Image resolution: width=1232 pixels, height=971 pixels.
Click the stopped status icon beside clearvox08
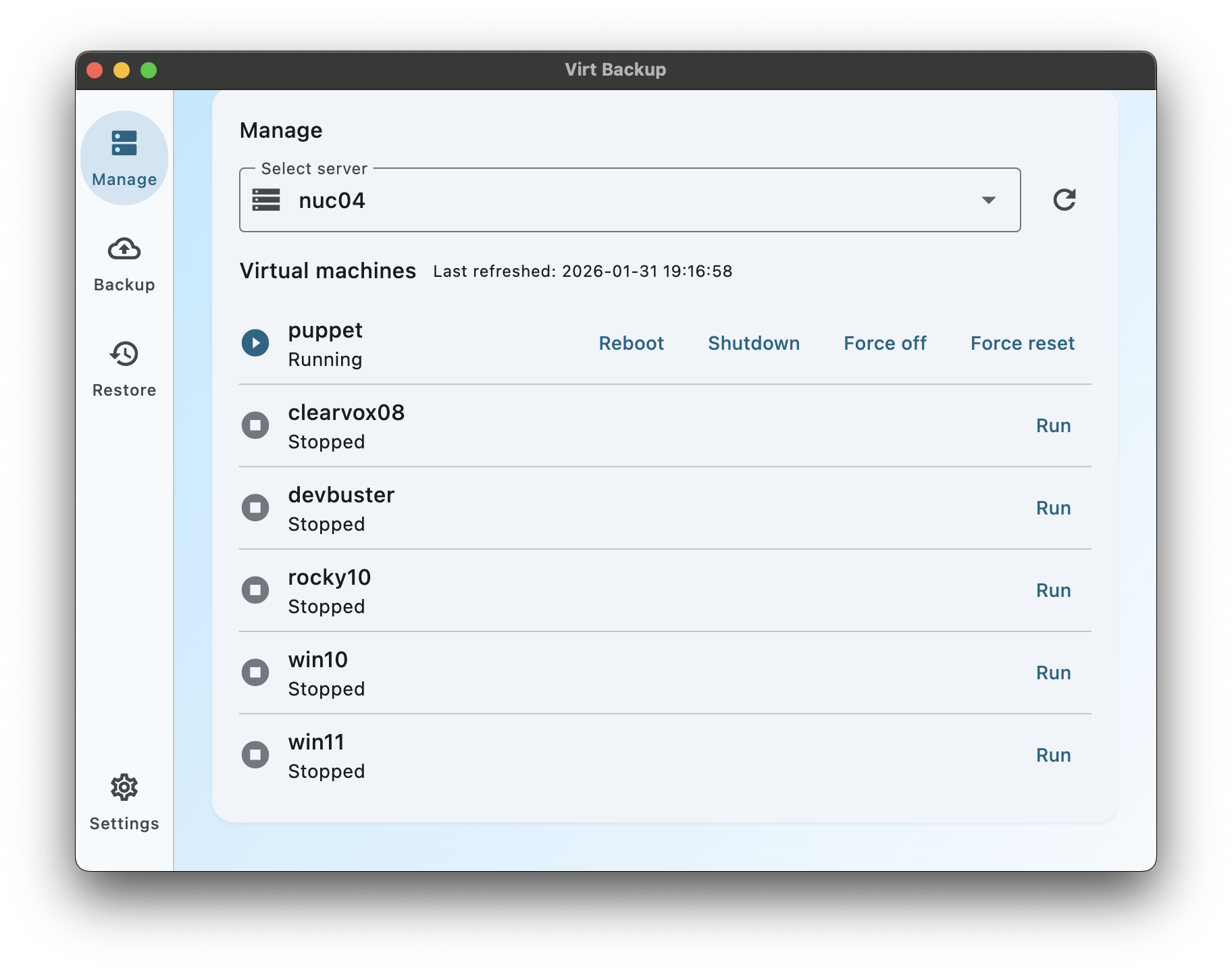[255, 425]
